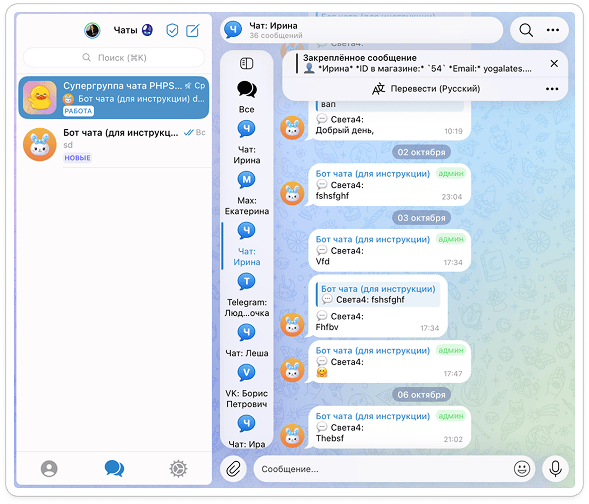Click bot avatar beside Thebsf message
This screenshot has width=589, height=504.
(x=292, y=436)
